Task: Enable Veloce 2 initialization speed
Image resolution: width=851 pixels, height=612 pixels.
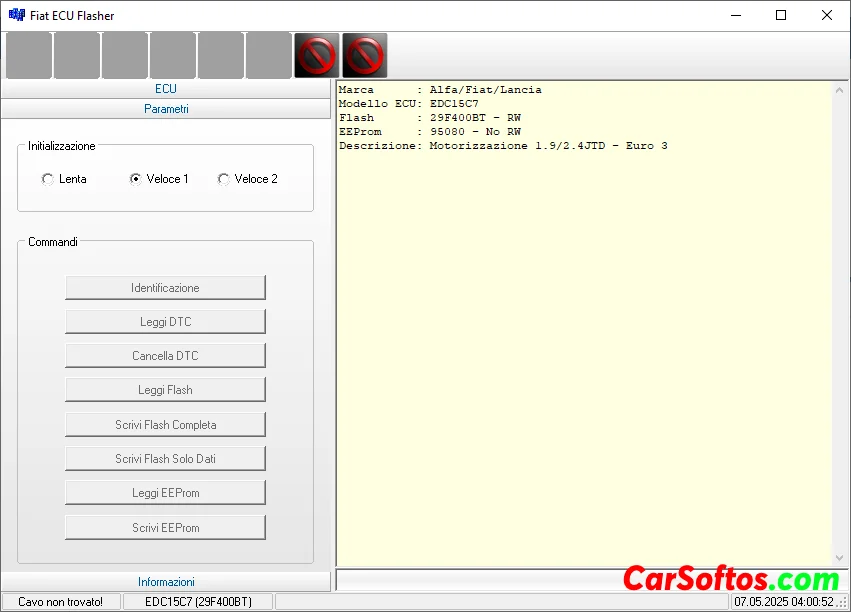Action: point(224,179)
